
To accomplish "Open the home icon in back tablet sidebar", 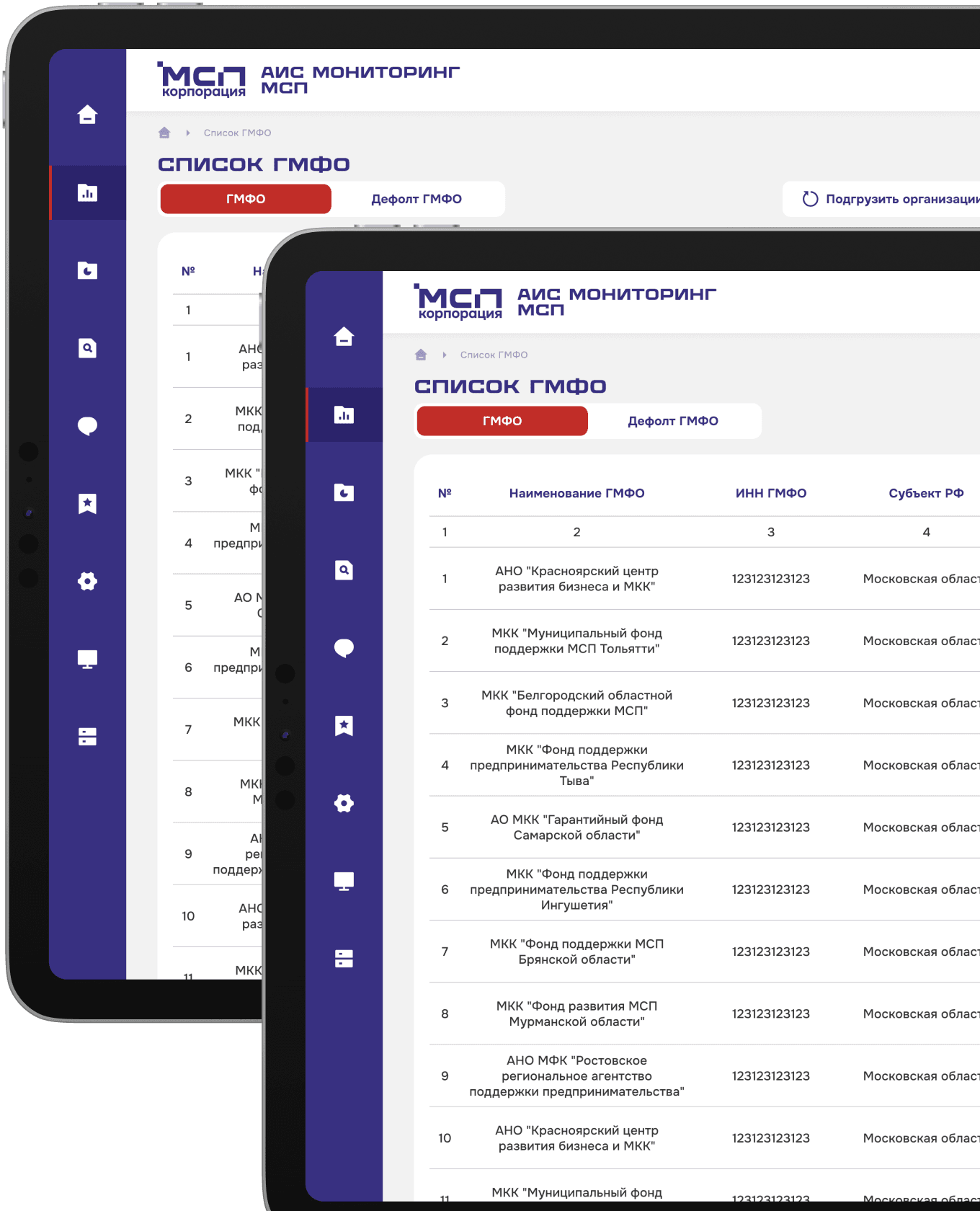I will 87,115.
